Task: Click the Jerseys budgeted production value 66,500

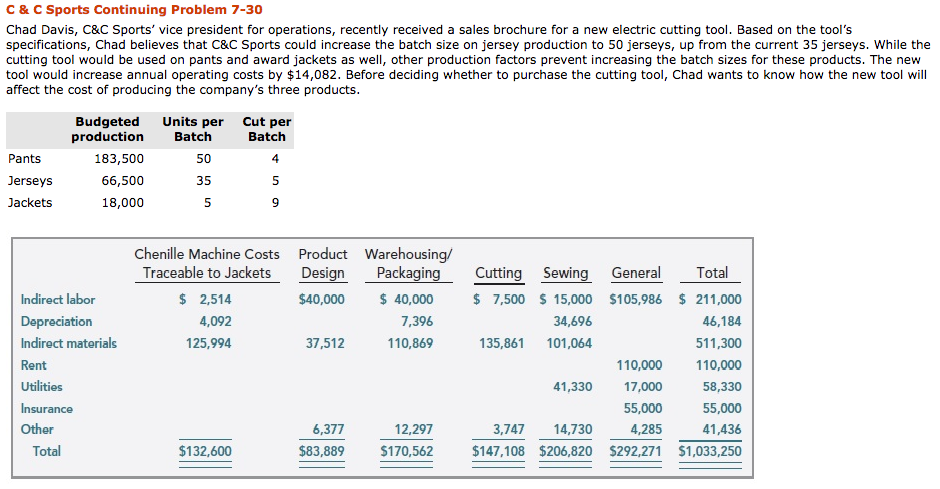Action: coord(123,181)
